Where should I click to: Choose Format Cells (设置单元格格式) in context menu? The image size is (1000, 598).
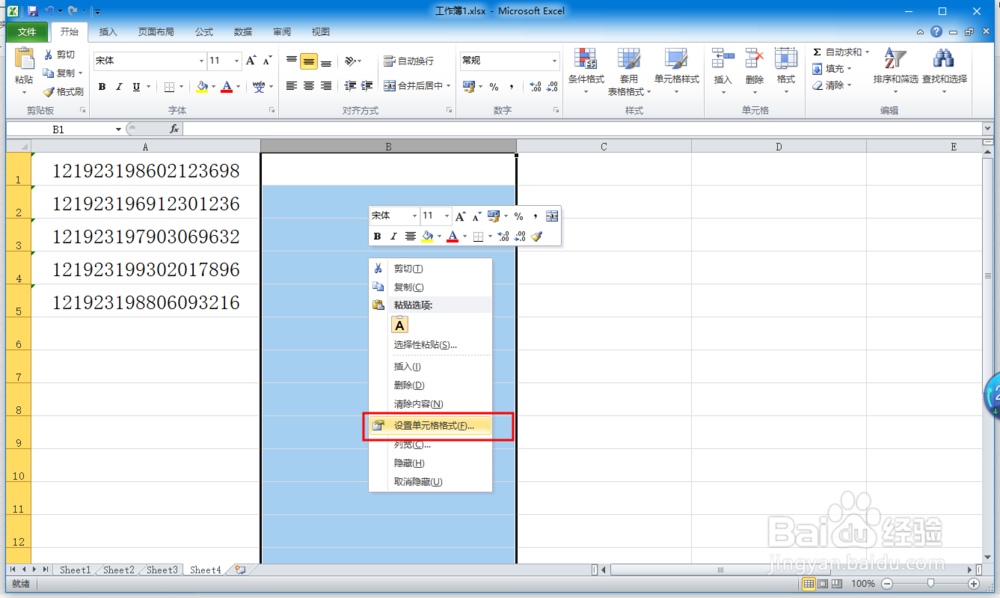click(x=430, y=425)
